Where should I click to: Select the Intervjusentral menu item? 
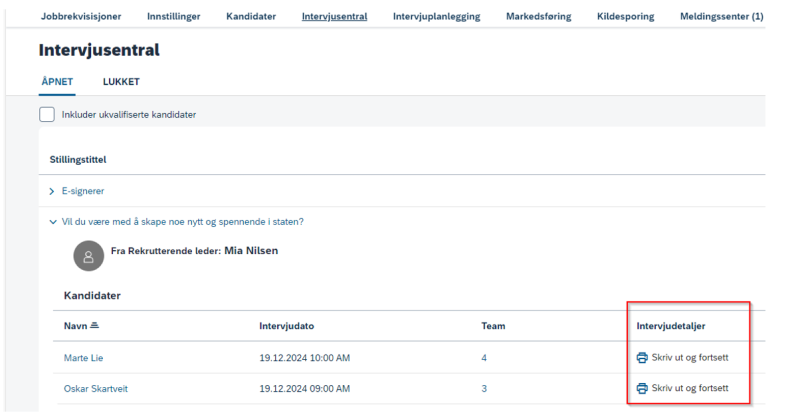334,16
